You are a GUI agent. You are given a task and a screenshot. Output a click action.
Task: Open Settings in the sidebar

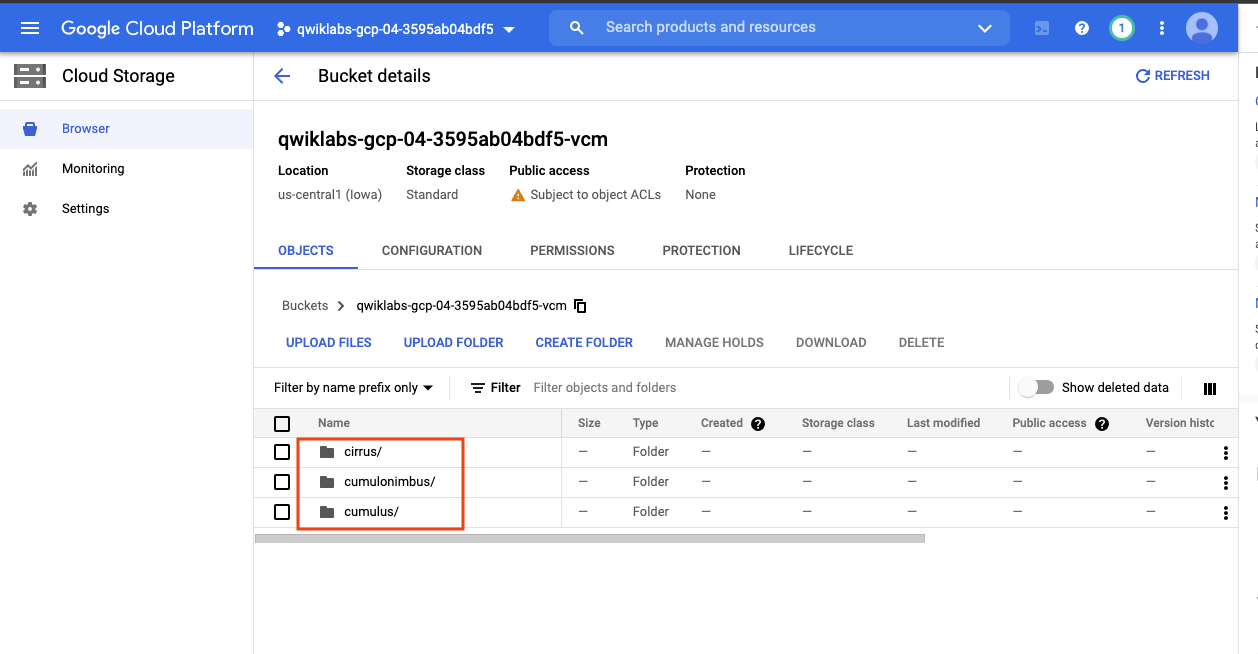pos(126,209)
